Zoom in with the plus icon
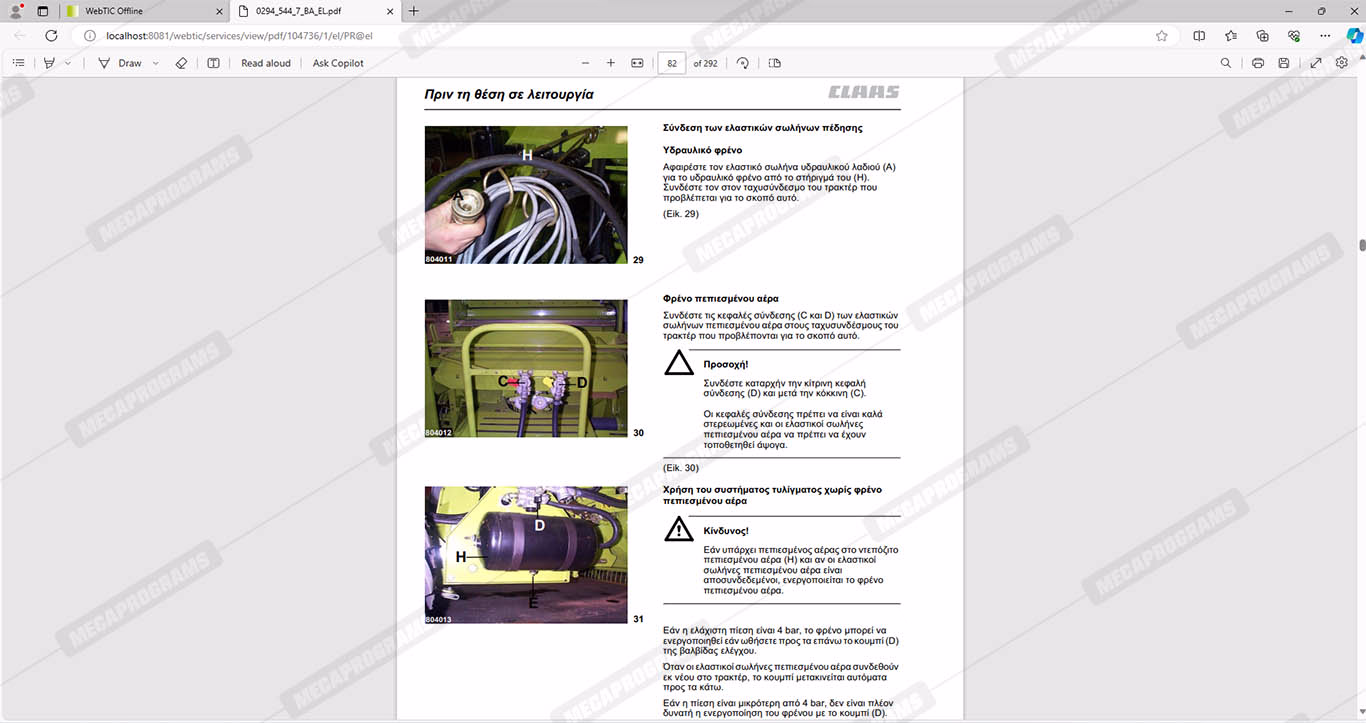The image size is (1366, 723). (x=611, y=63)
